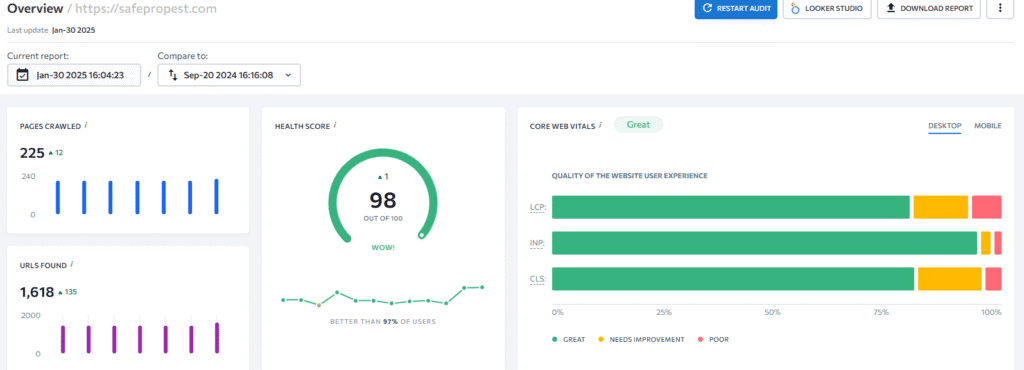Switch to the Desktop tab
1024x370 pixels.
click(x=944, y=126)
